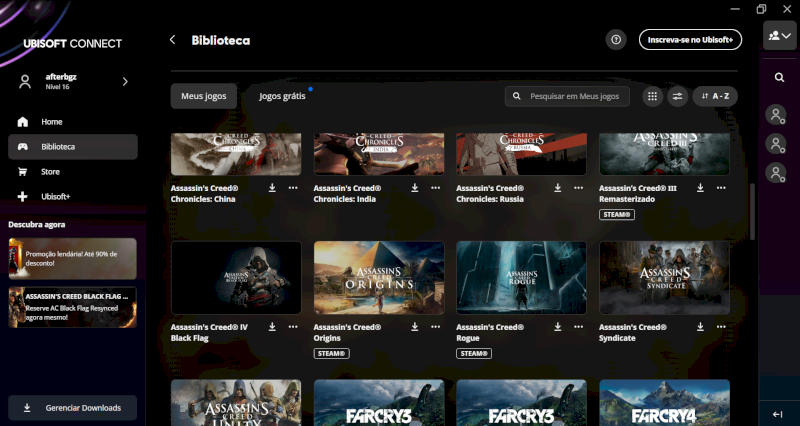
Task: Go to Store in the sidebar
Action: coord(50,171)
